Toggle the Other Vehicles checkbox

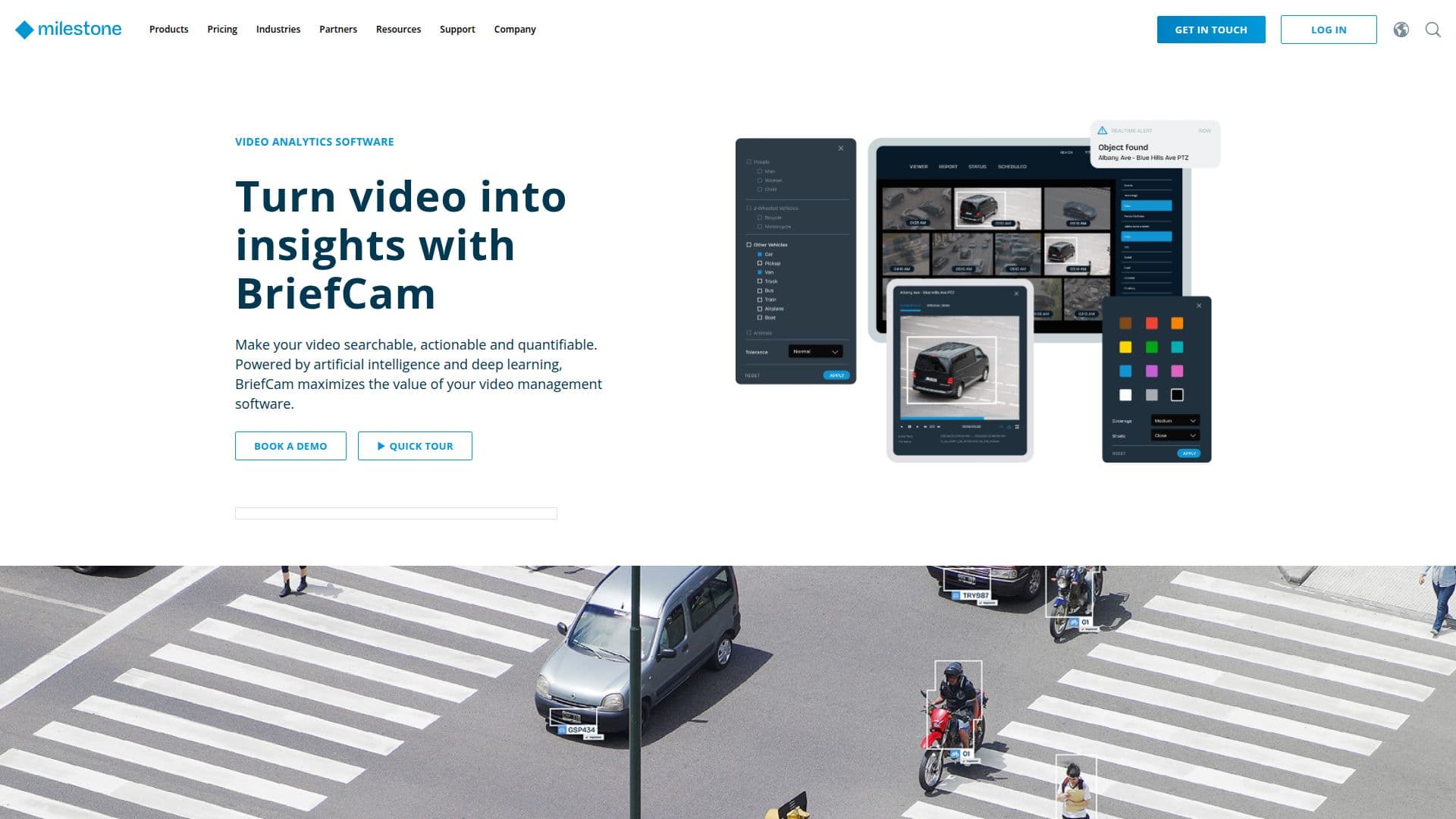[749, 245]
